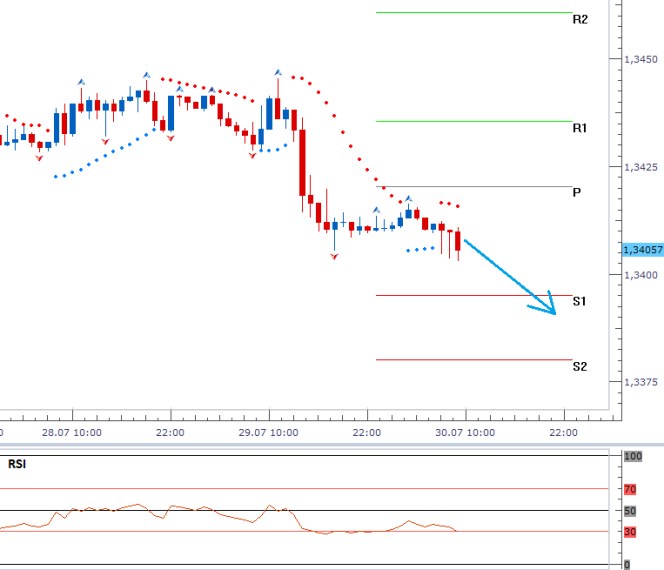Click the RSI 30 level label

point(630,532)
